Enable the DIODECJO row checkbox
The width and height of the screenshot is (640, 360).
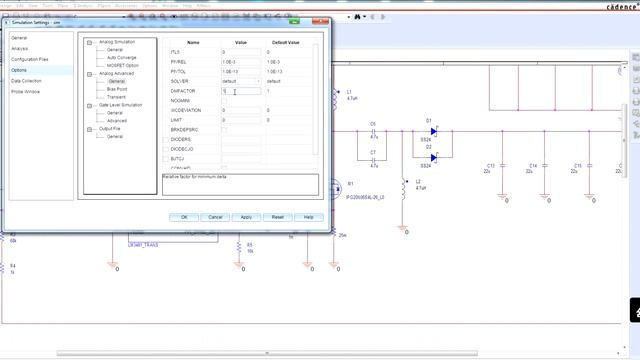pyautogui.click(x=166, y=149)
